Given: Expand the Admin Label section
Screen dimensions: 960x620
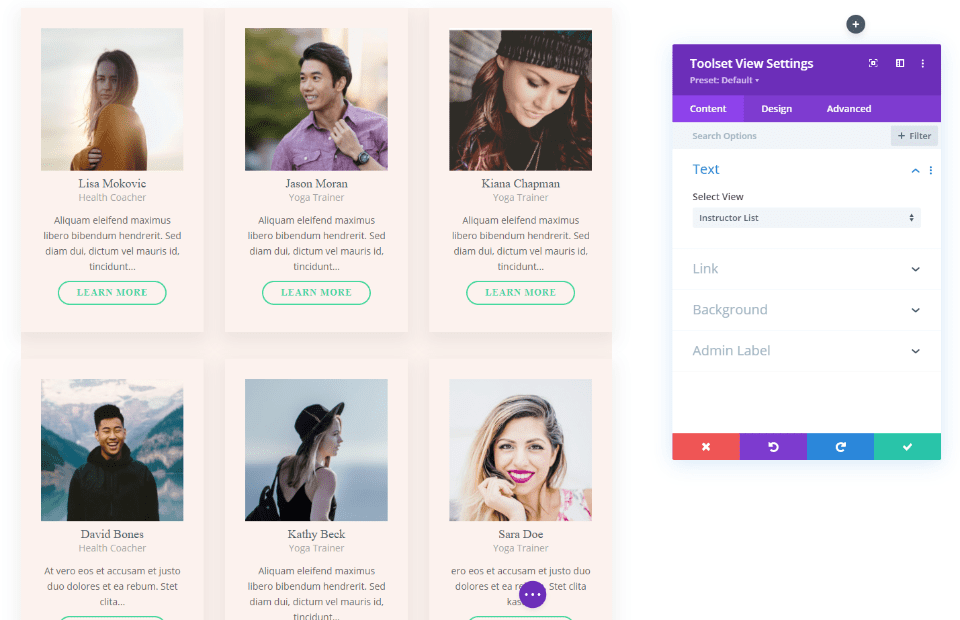Looking at the screenshot, I should point(805,350).
